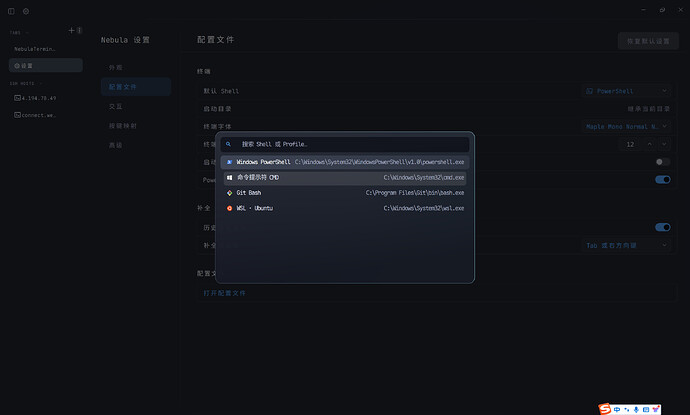Open the 外观 settings category
This screenshot has height=415, width=690.
pyautogui.click(x=136, y=67)
